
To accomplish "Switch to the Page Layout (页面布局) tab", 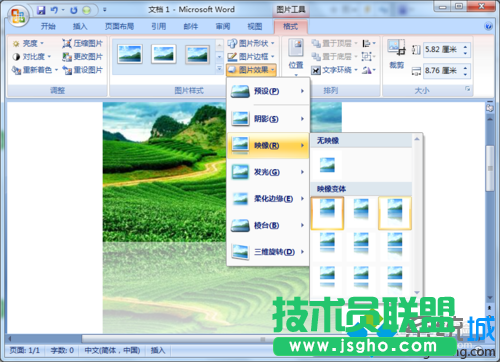I will pyautogui.click(x=119, y=26).
